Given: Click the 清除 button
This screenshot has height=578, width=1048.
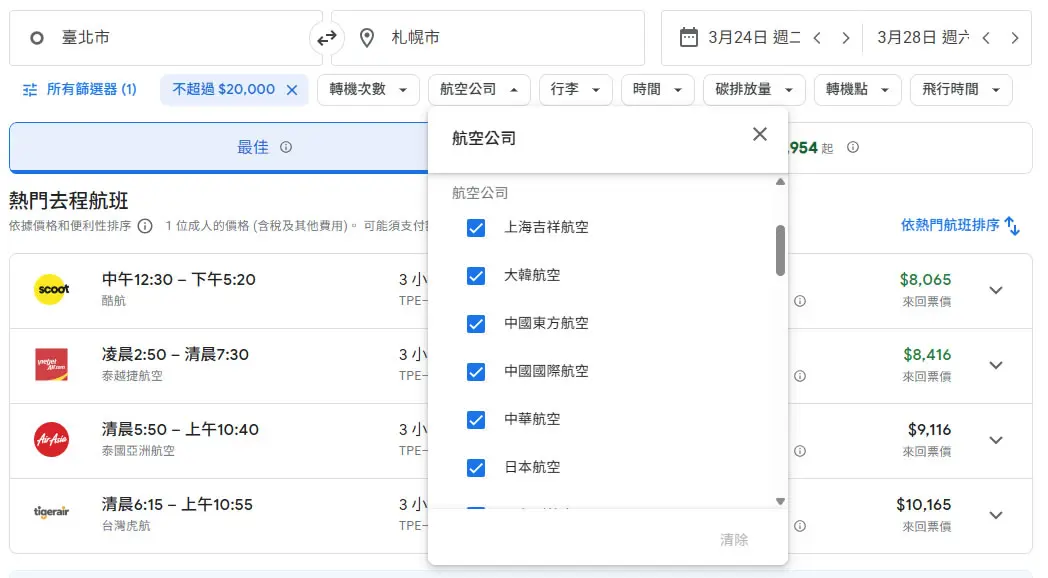Looking at the screenshot, I should [x=734, y=539].
